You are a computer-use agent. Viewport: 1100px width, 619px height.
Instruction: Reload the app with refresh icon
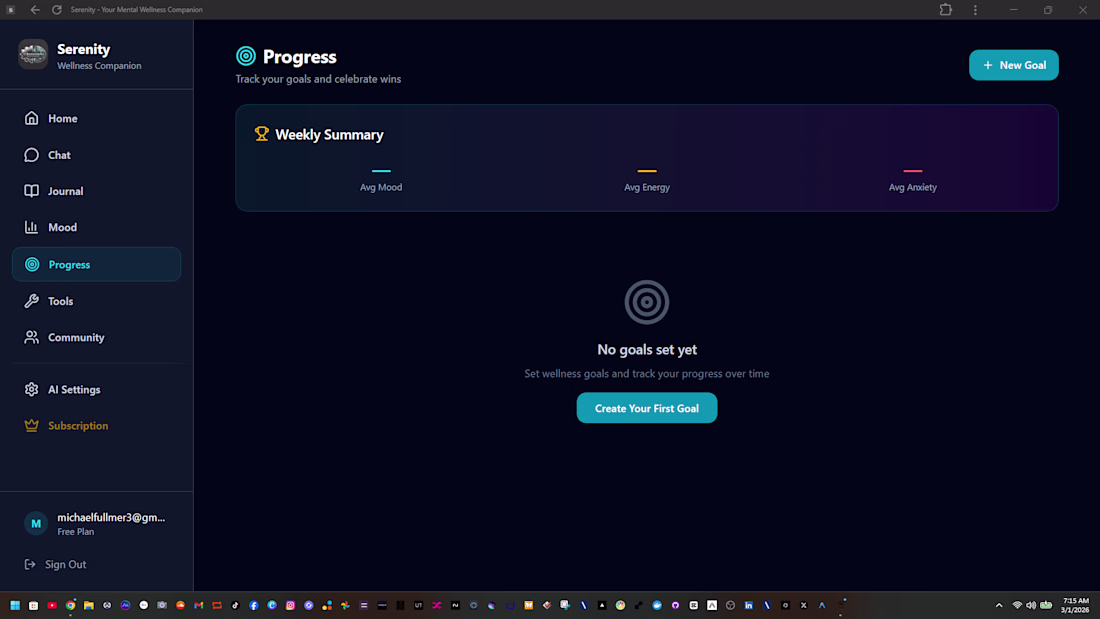(57, 10)
